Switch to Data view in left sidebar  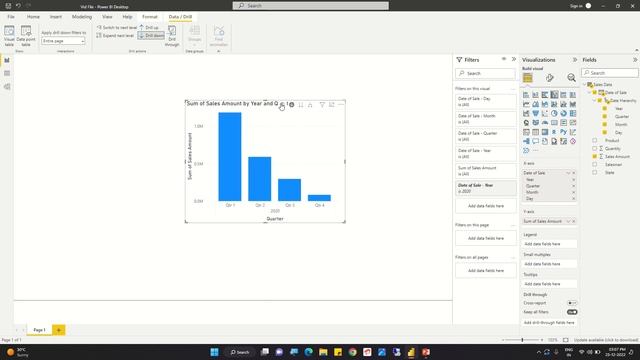tap(7, 73)
